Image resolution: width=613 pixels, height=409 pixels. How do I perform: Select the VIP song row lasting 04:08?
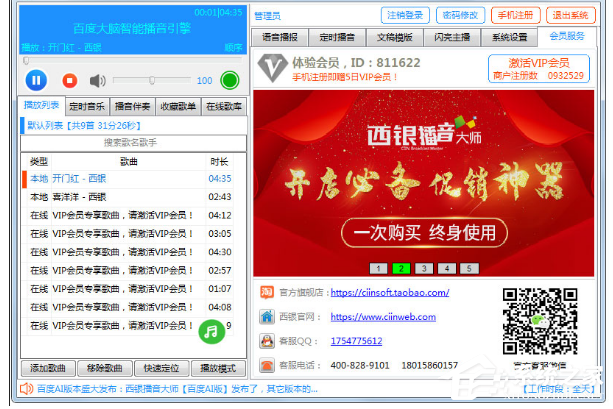pyautogui.click(x=129, y=307)
